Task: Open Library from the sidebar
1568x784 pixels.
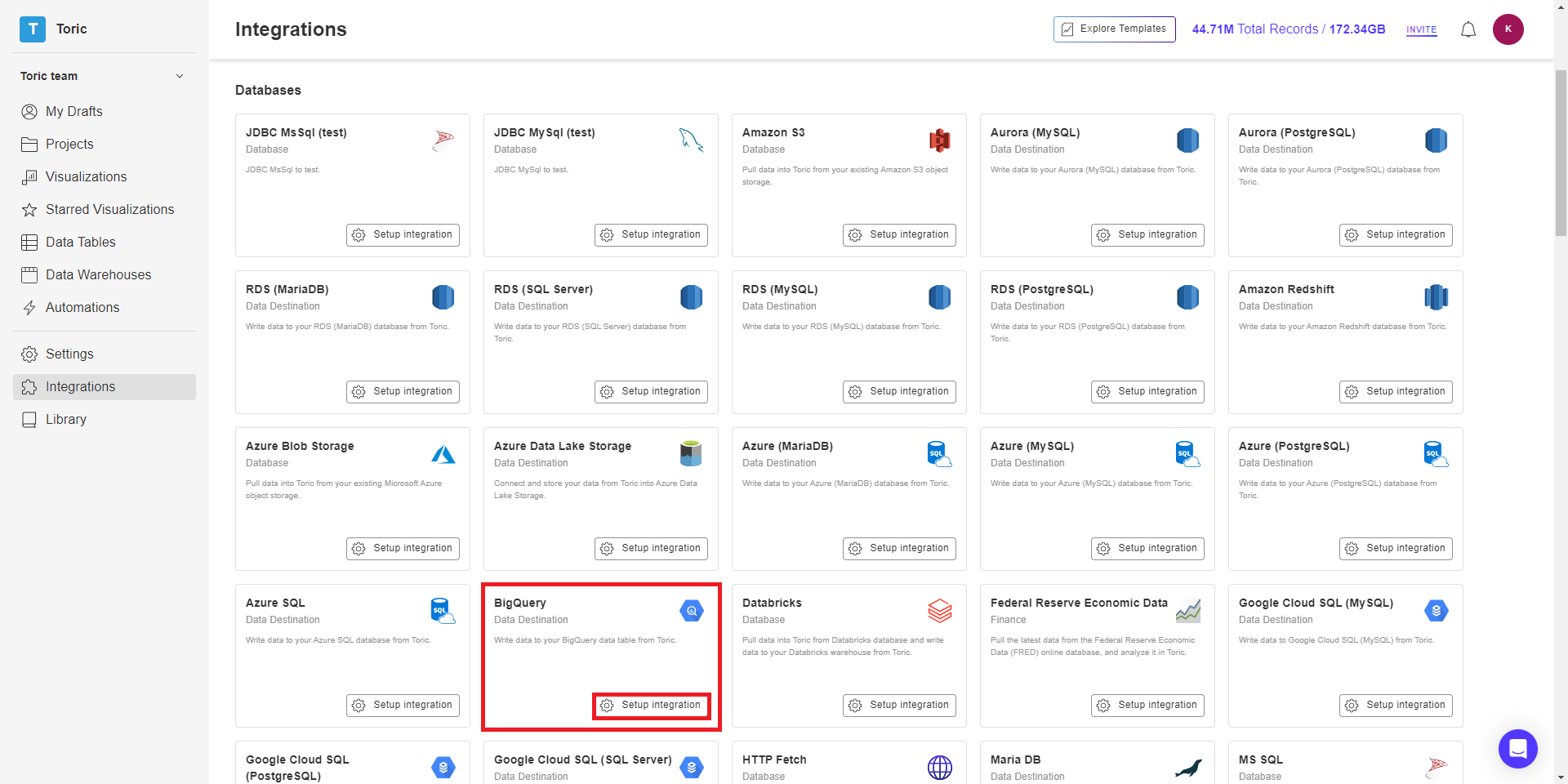Action: point(65,419)
